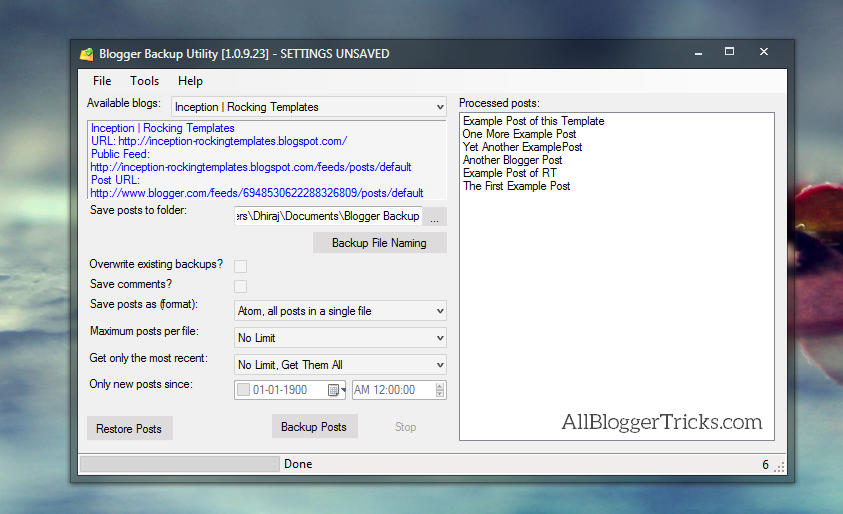The height and width of the screenshot is (514, 843).
Task: Click the 'Done' status text
Action: [298, 464]
